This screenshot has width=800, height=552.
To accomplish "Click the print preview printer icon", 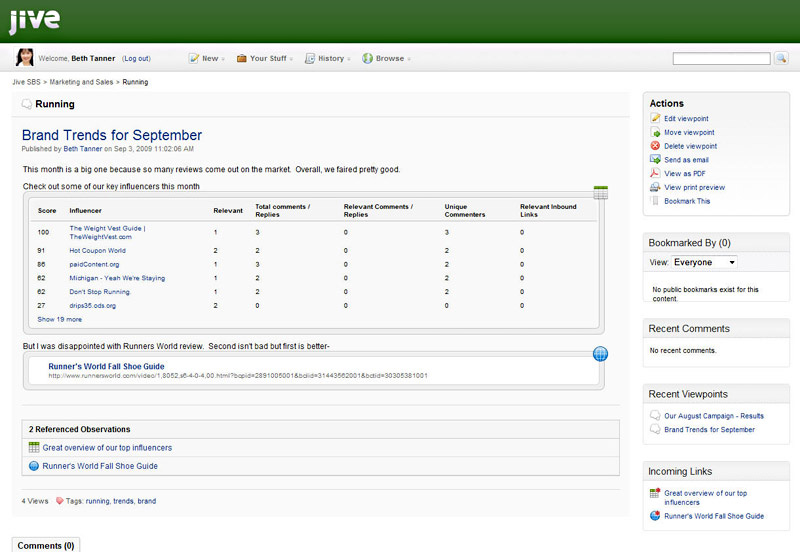I will pos(655,187).
